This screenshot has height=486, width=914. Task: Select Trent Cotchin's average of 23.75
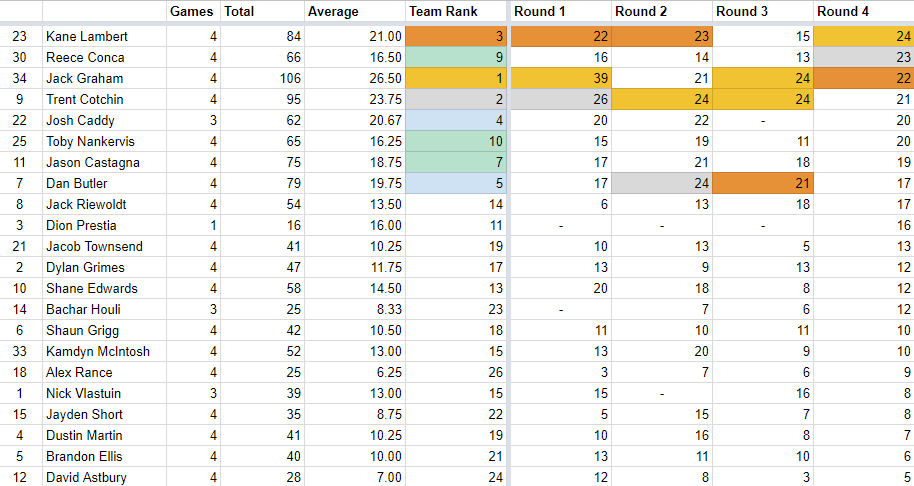(x=354, y=99)
